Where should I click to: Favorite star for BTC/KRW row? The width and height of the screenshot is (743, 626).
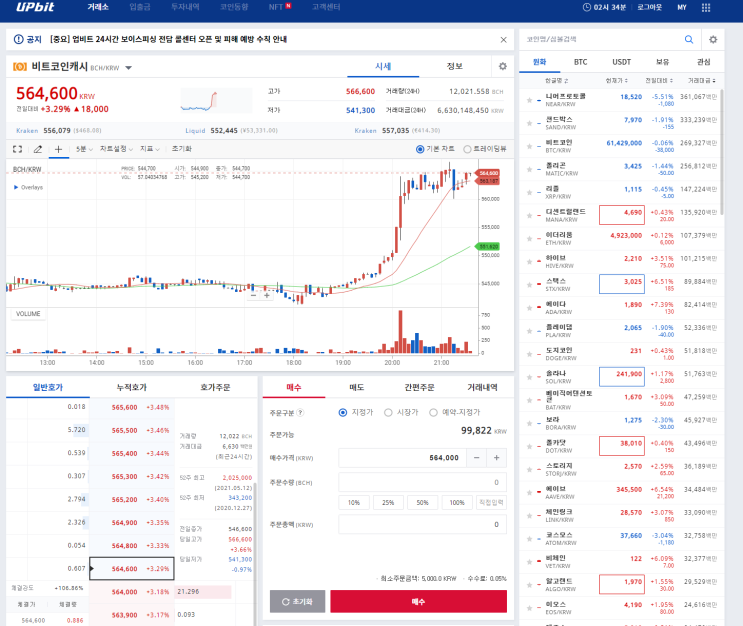(x=529, y=146)
